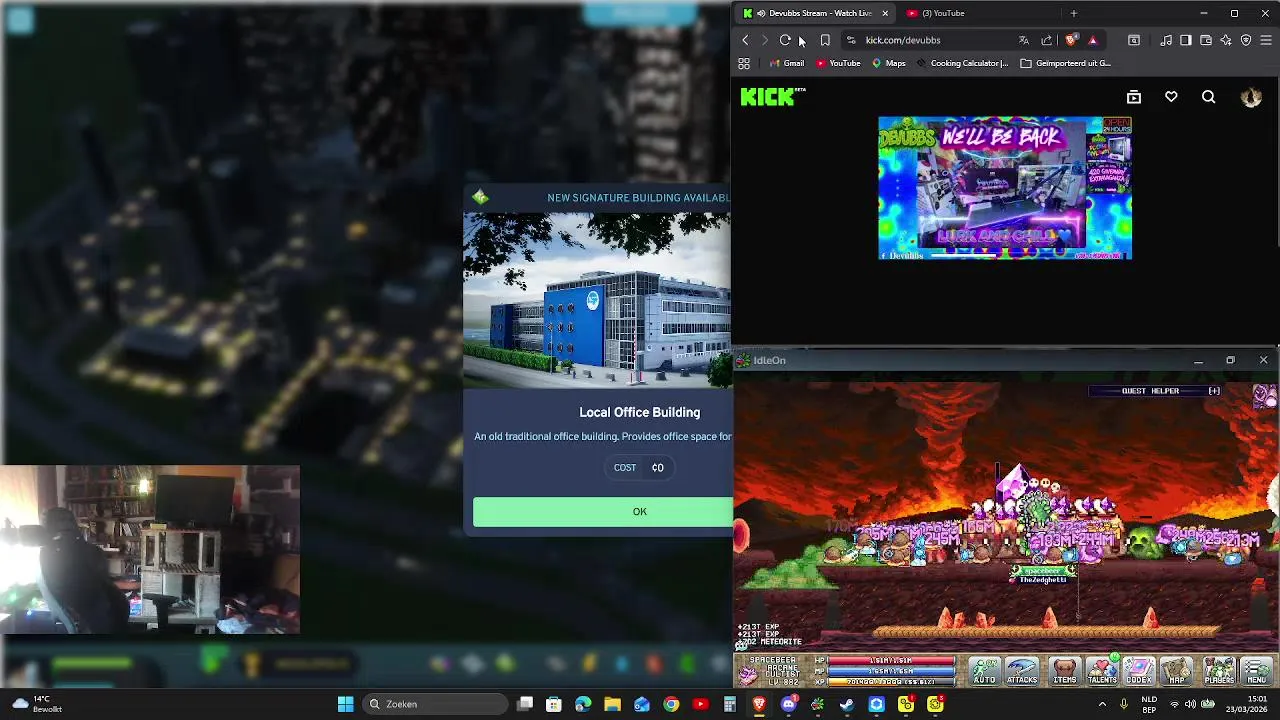The image size is (1280, 720).
Task: Toggle the microphone tray icon
Action: tap(1124, 704)
